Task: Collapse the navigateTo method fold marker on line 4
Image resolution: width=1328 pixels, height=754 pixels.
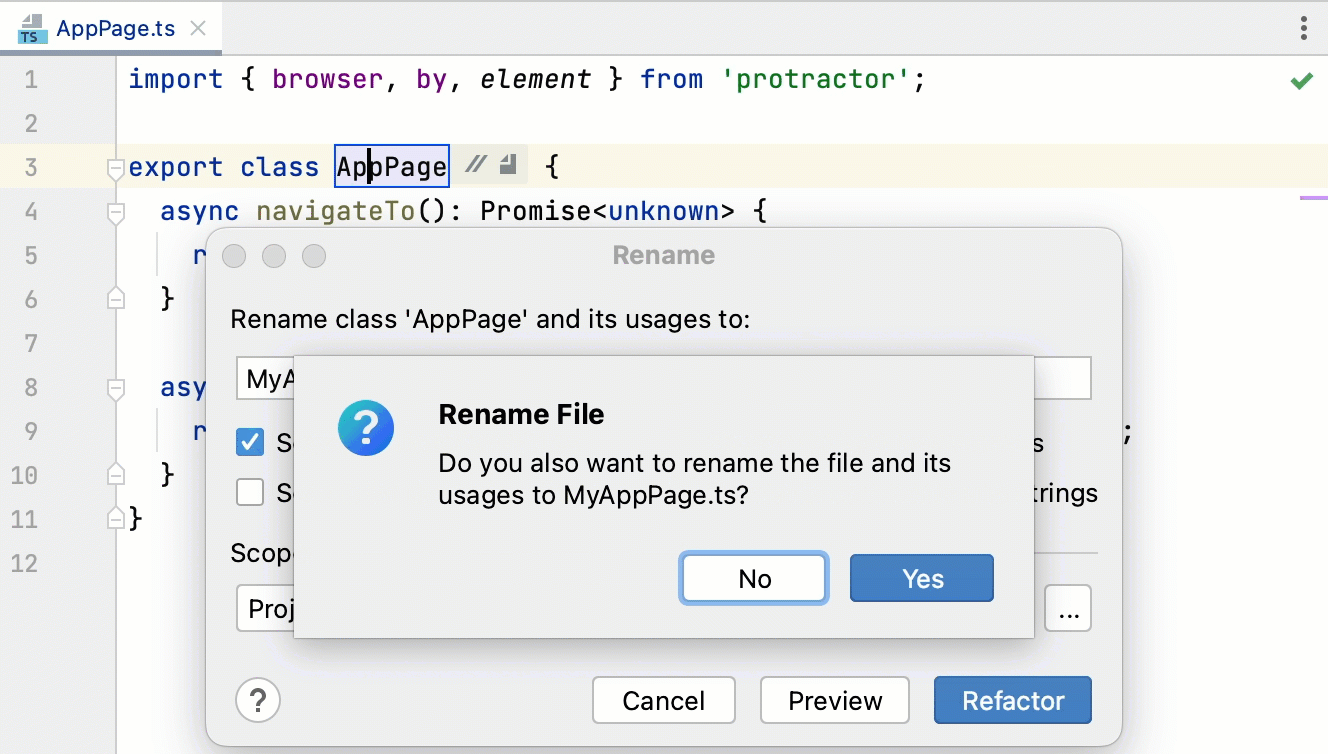Action: 116,212
